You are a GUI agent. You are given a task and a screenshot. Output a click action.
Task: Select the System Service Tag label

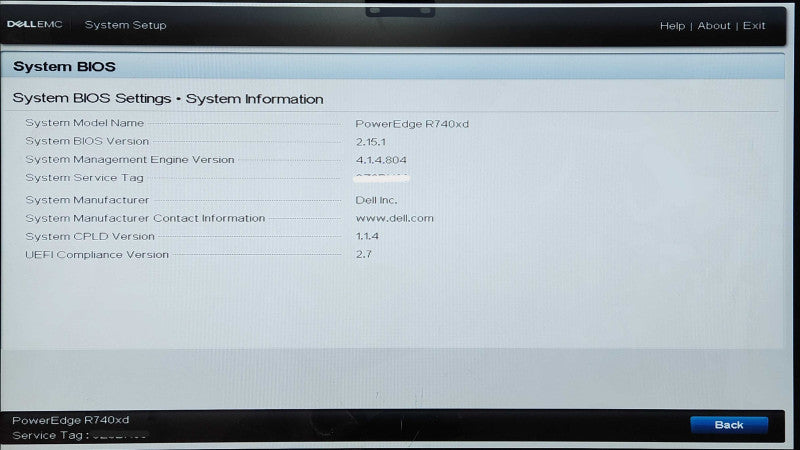tap(85, 178)
